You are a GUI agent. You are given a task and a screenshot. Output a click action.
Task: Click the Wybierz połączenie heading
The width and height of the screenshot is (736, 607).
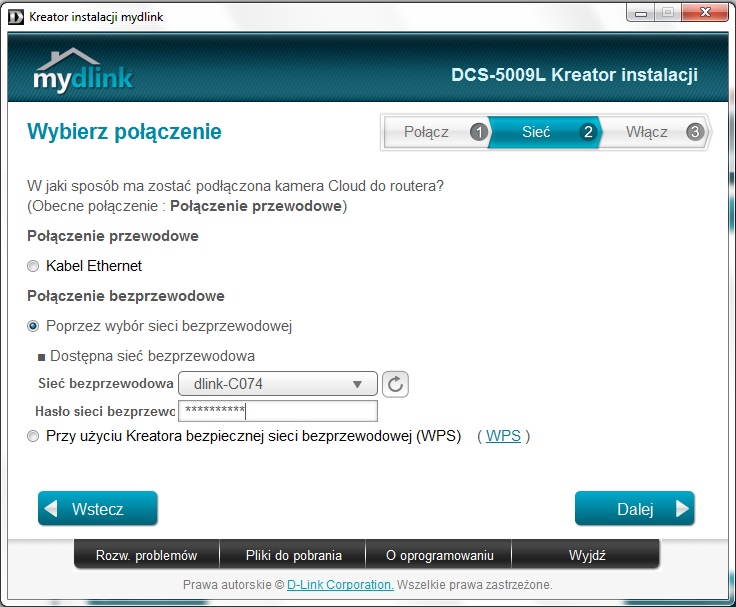click(x=124, y=131)
